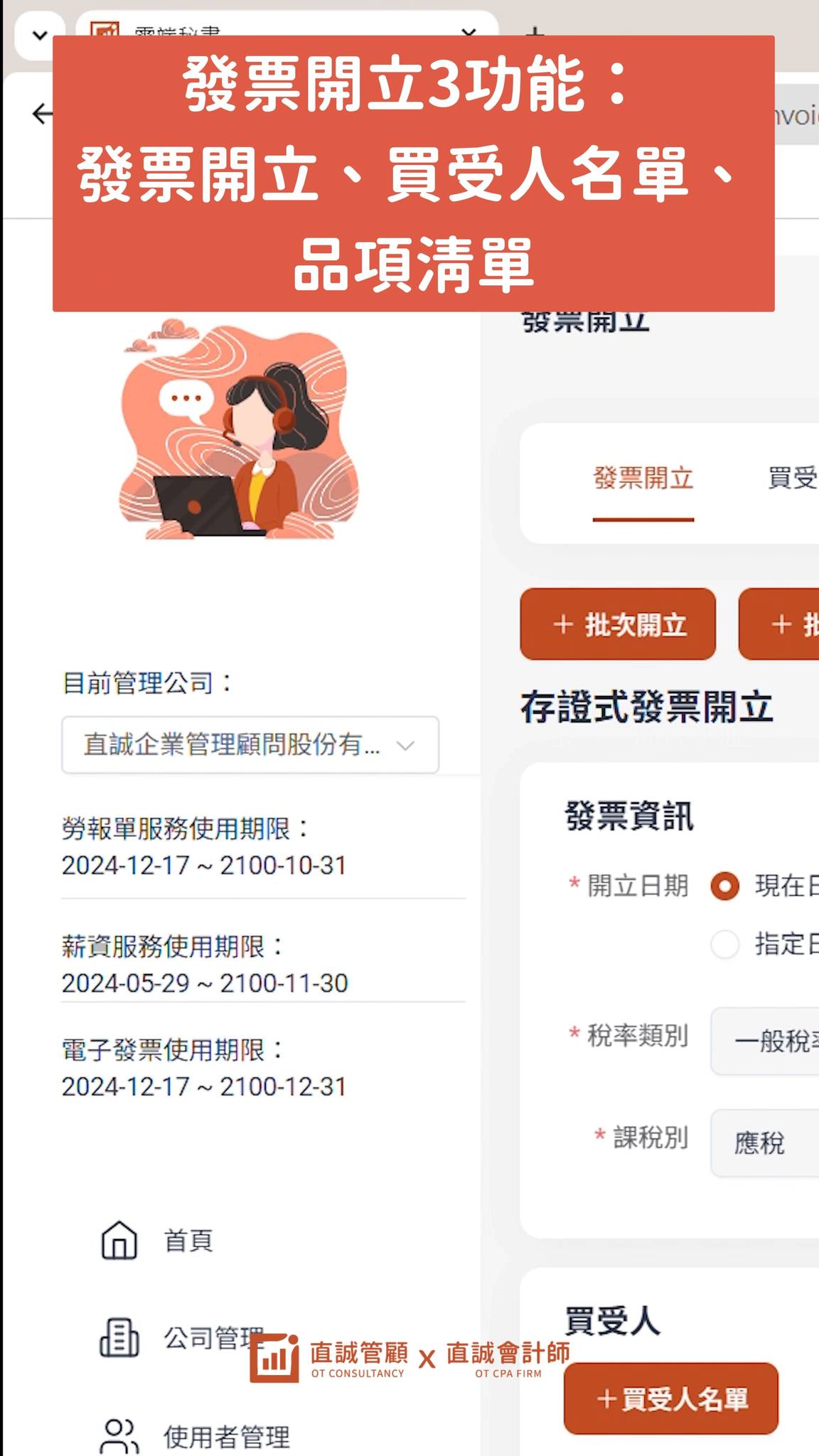Select the 現在日期 radio option

pos(724,886)
